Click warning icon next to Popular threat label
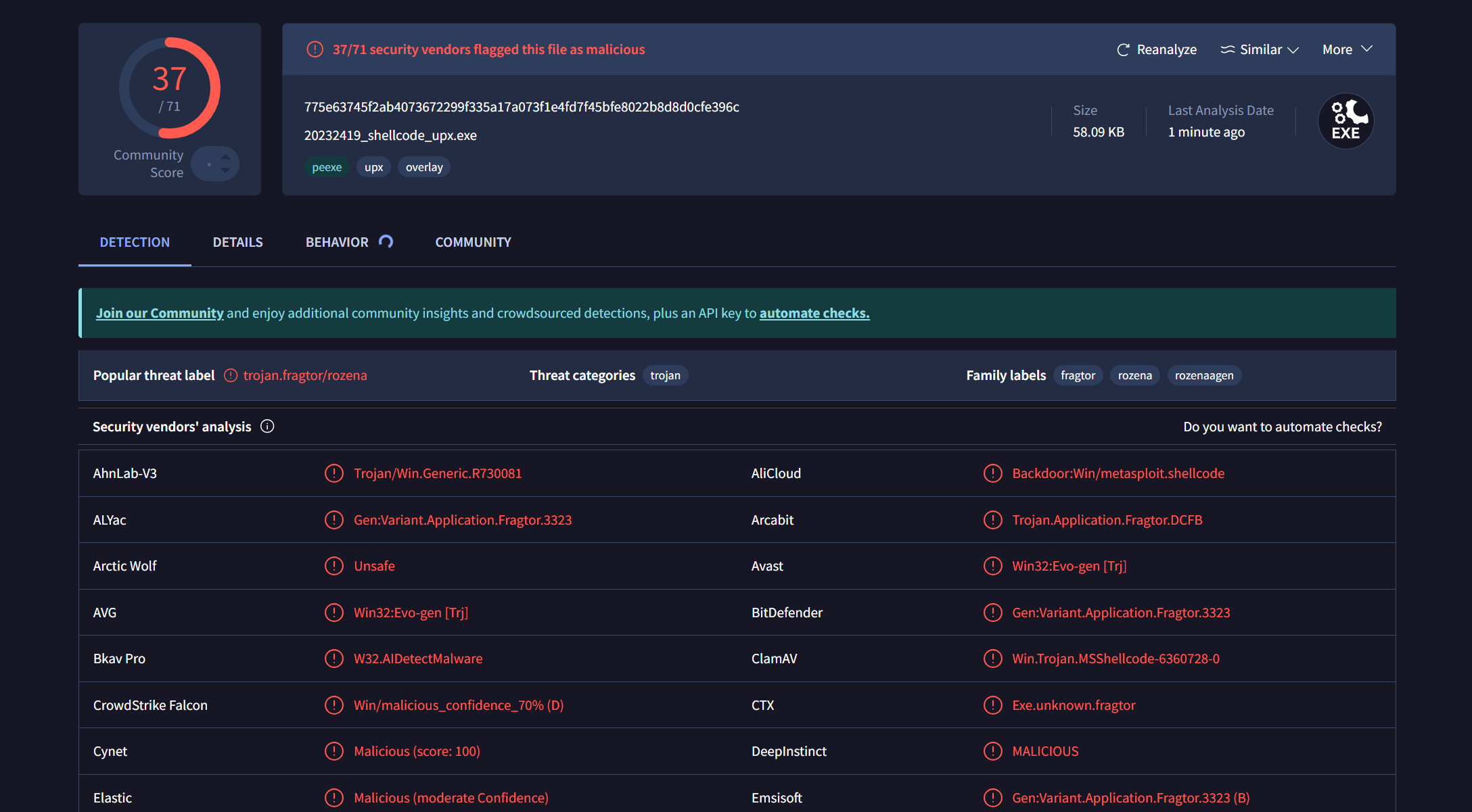1472x812 pixels. tap(231, 376)
